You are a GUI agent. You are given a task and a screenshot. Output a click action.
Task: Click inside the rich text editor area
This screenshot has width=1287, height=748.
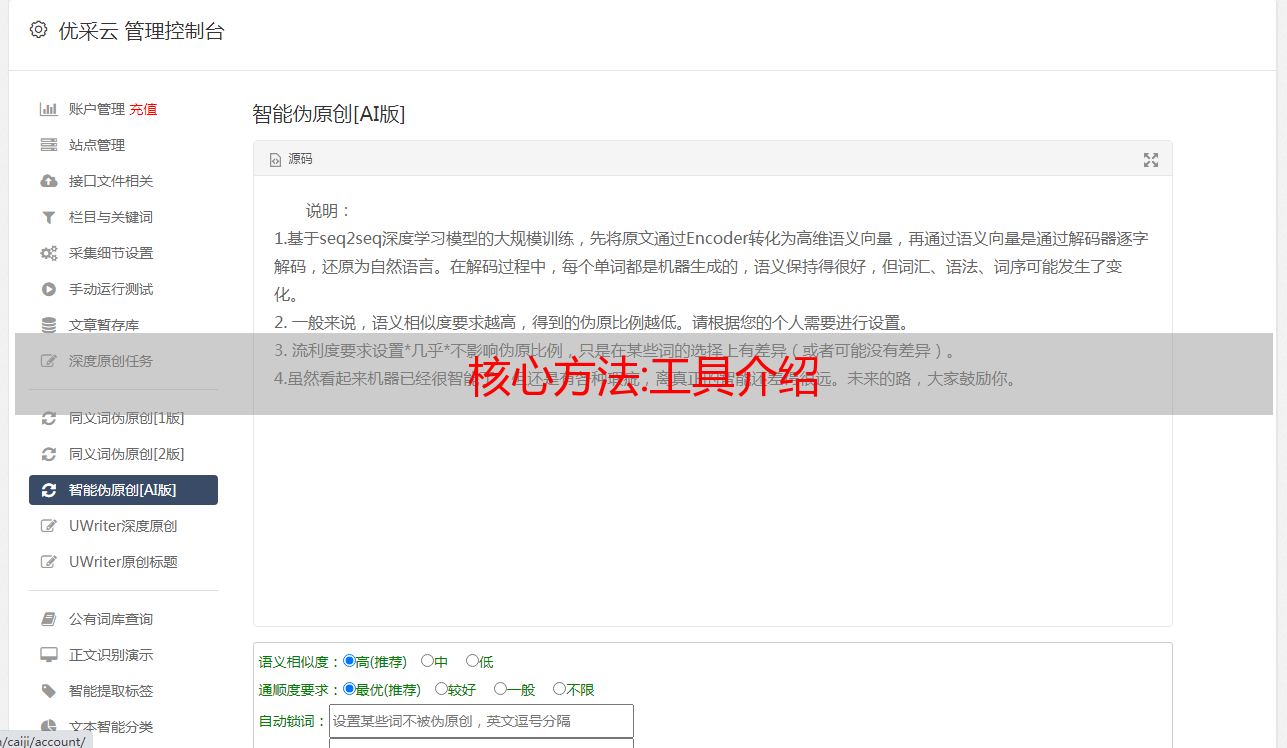click(712, 402)
